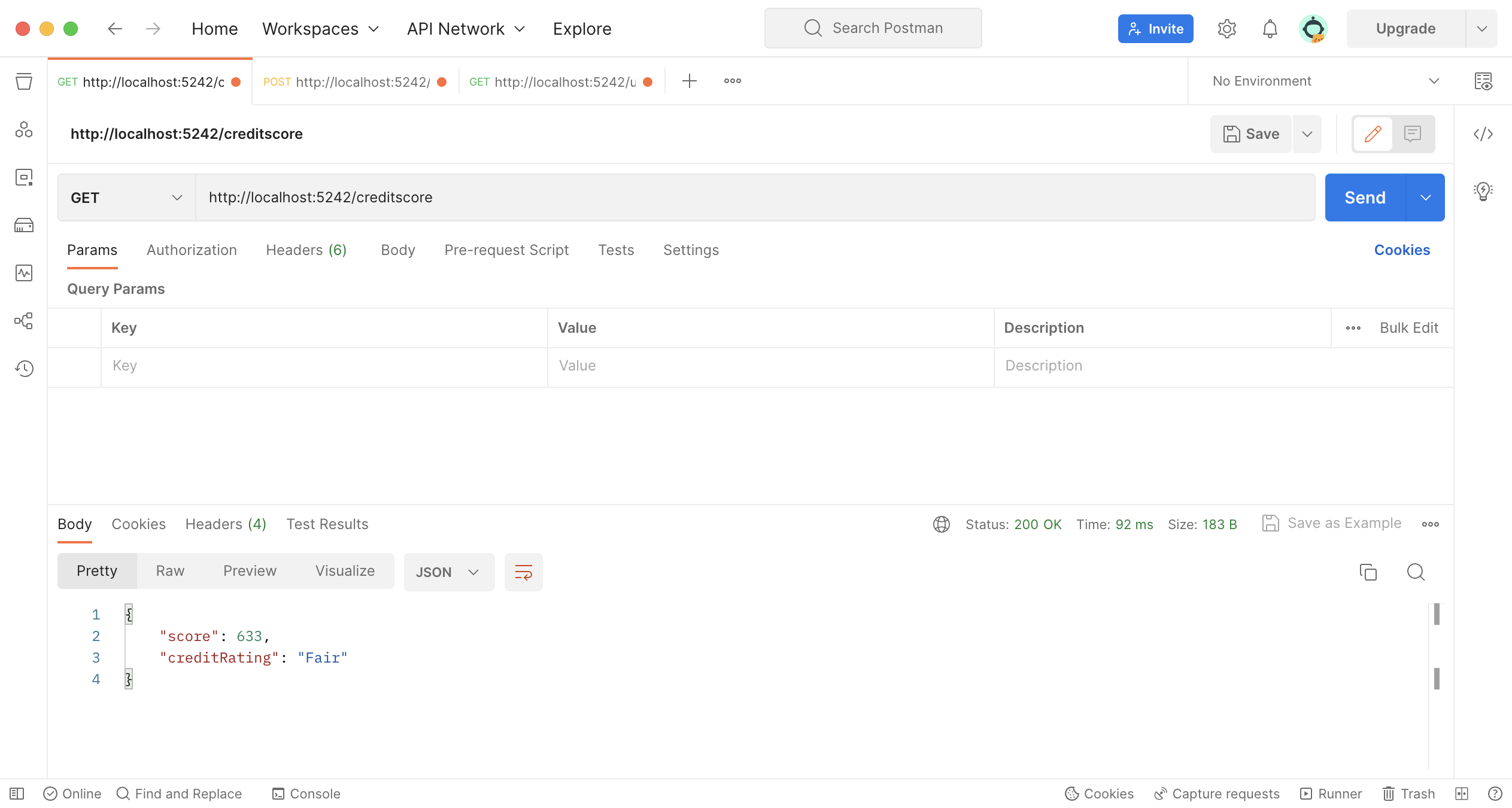1512x808 pixels.
Task: Switch to the Authorization tab
Action: 192,250
